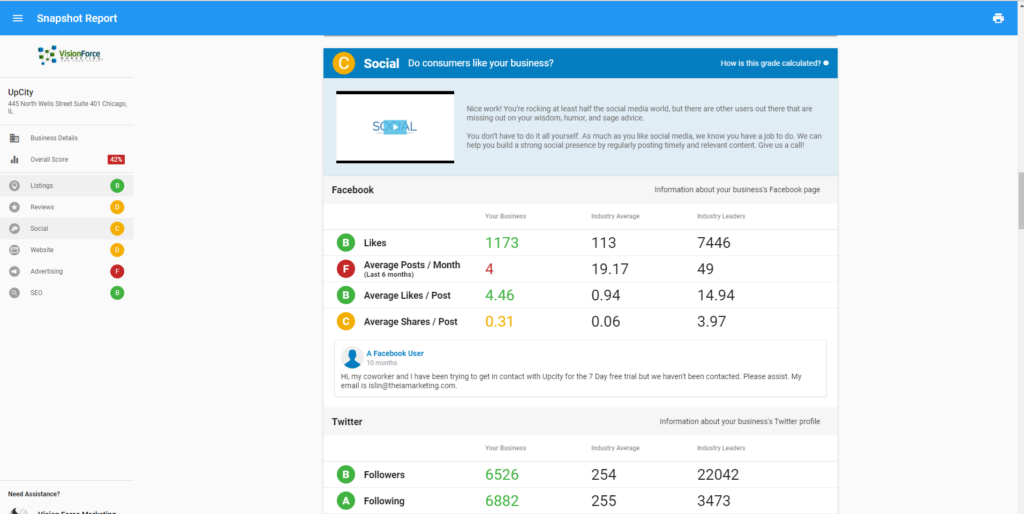Click the Website grade D badge
1024x514 pixels.
pyautogui.click(x=117, y=250)
